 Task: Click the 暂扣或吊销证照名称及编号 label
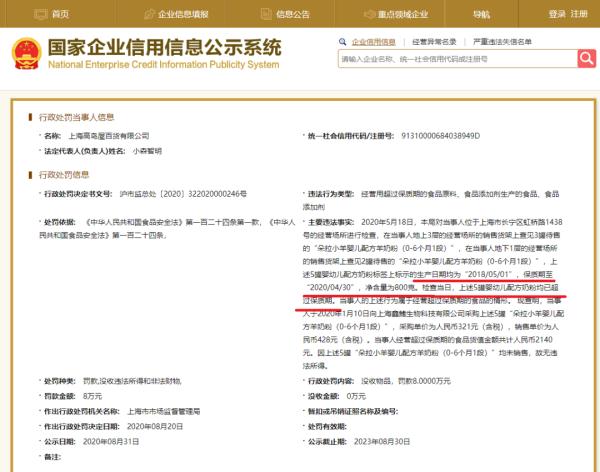353,412
